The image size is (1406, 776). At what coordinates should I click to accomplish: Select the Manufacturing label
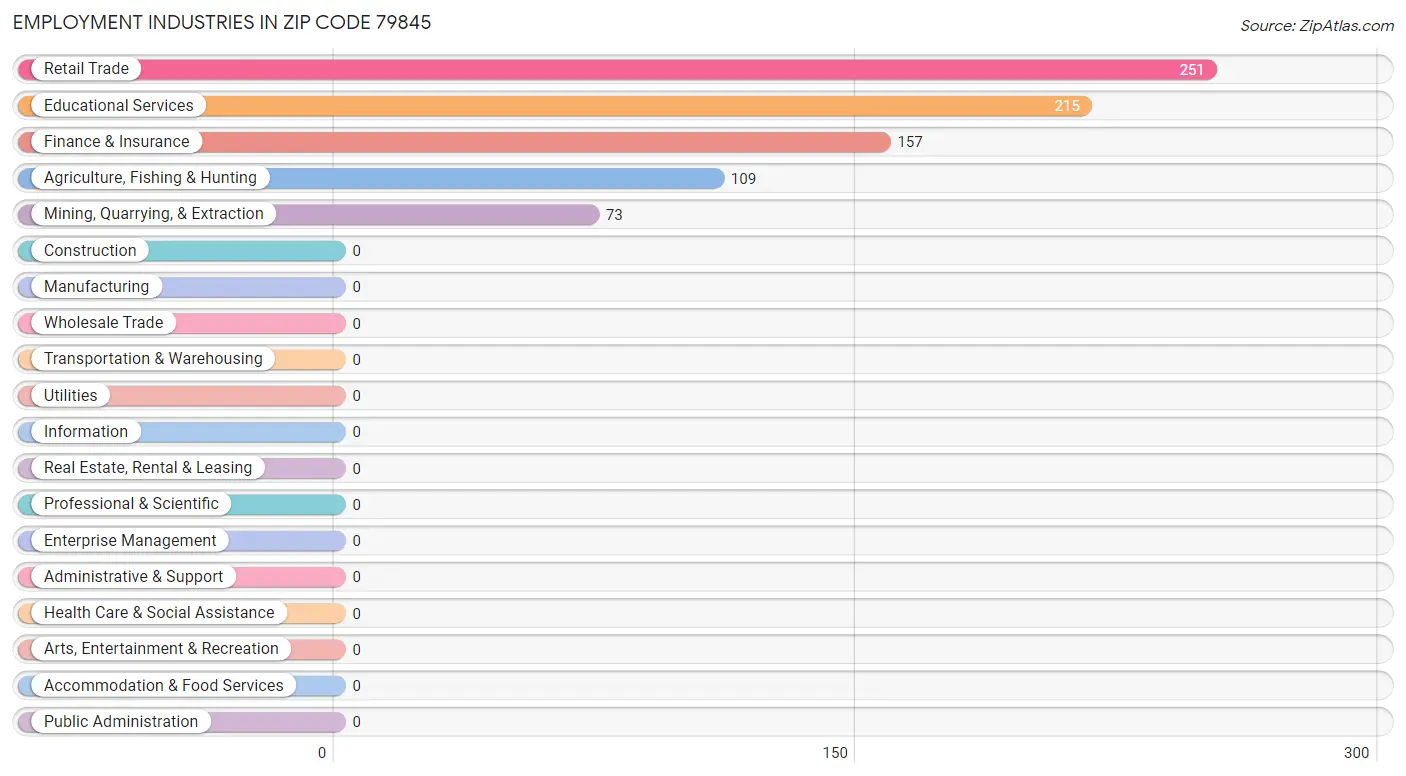click(x=96, y=287)
